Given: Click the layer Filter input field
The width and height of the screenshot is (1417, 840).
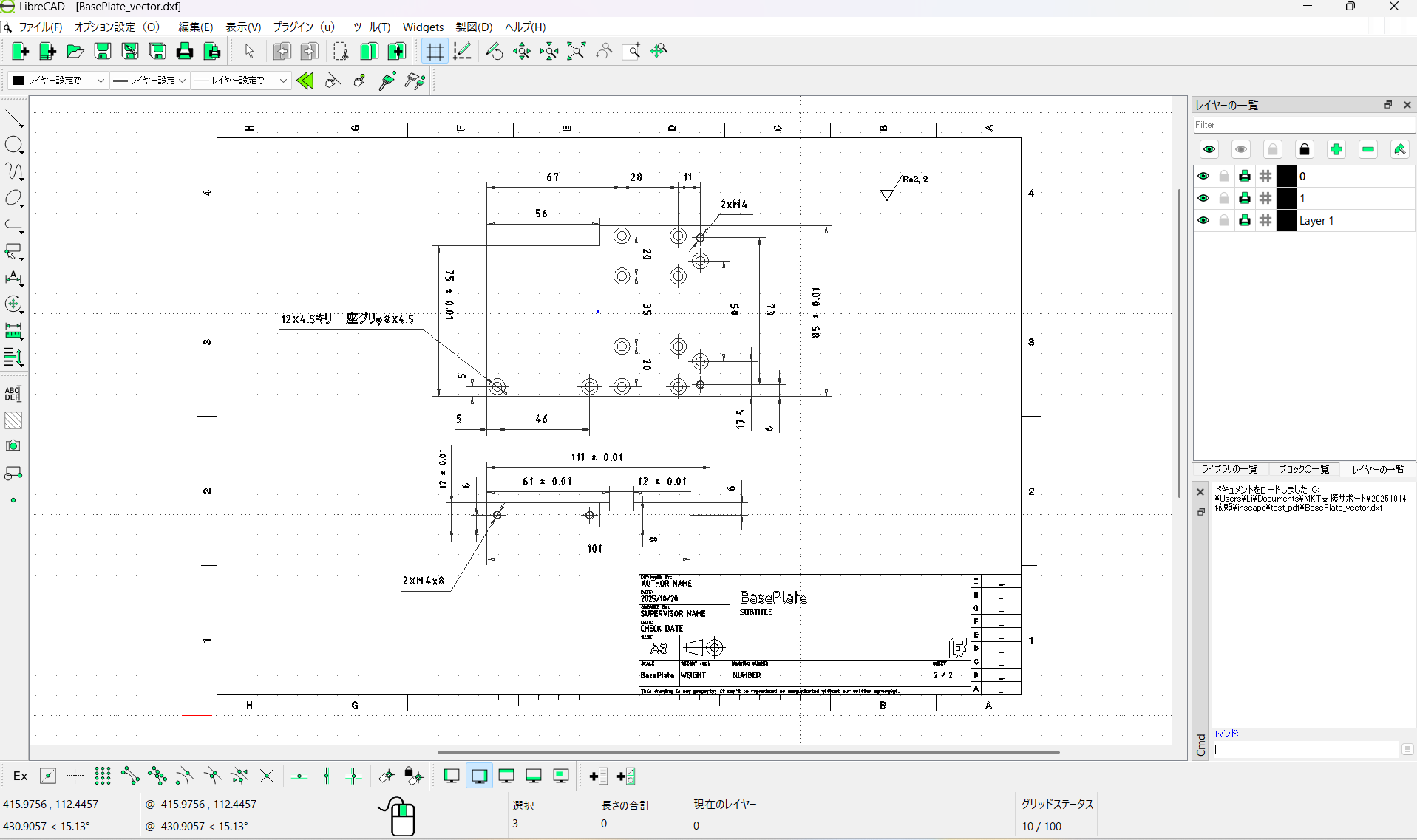Looking at the screenshot, I should (x=1303, y=125).
